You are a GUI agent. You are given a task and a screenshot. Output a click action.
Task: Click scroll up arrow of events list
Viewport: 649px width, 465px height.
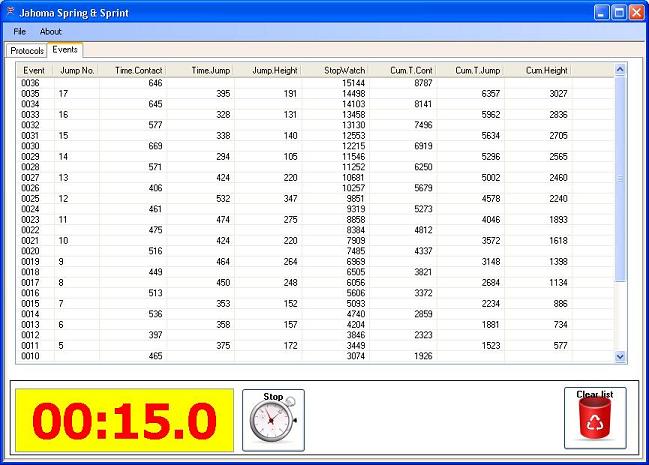620,70
